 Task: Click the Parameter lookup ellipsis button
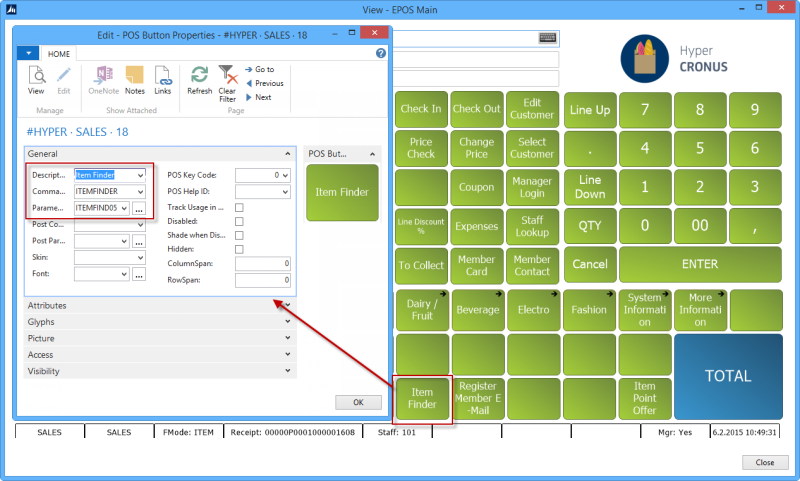139,208
